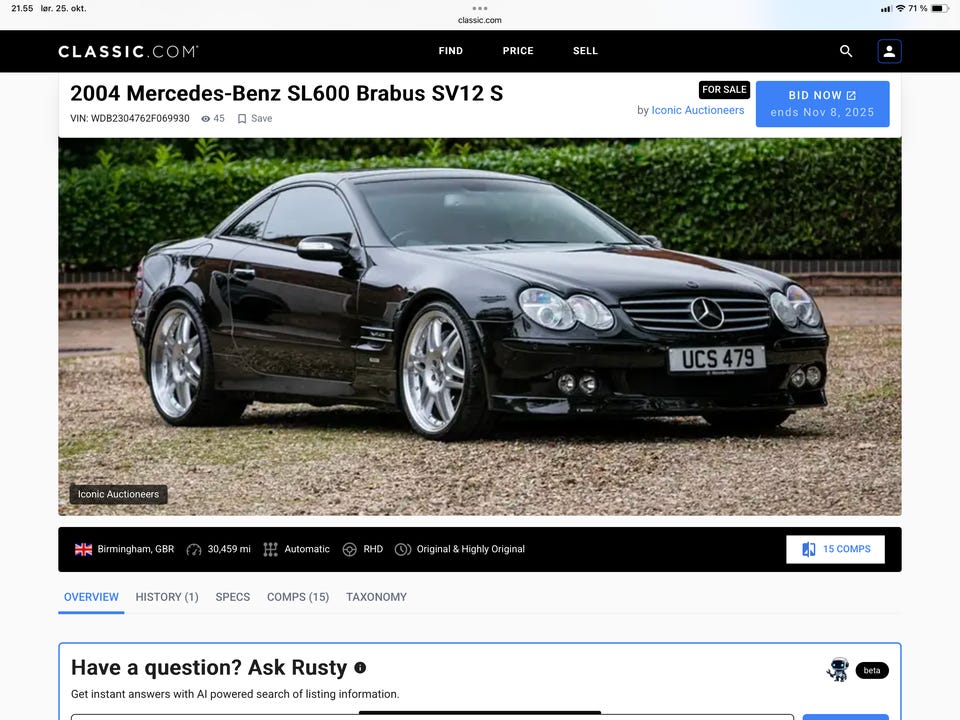Switch to the COMPS (15) tab

[298, 597]
